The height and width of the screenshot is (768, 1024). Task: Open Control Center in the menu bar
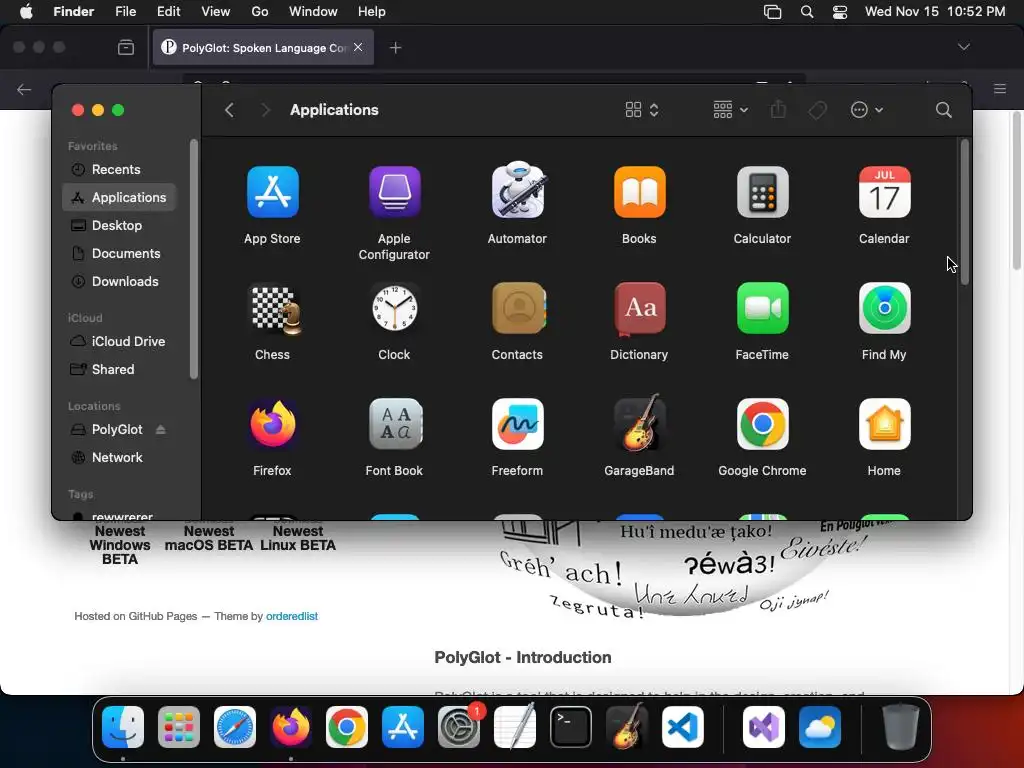click(x=840, y=12)
